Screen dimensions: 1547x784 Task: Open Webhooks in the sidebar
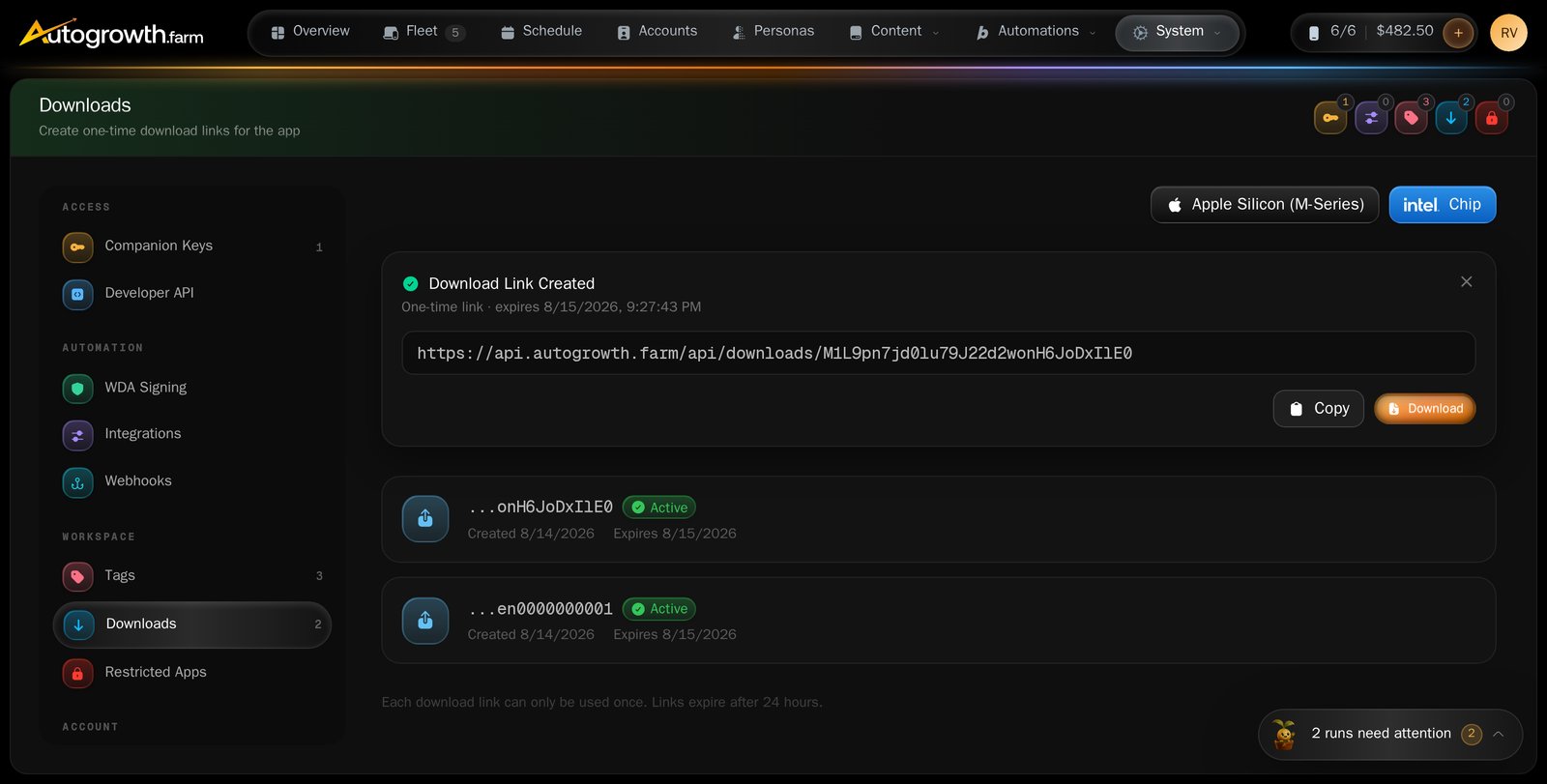click(x=192, y=481)
